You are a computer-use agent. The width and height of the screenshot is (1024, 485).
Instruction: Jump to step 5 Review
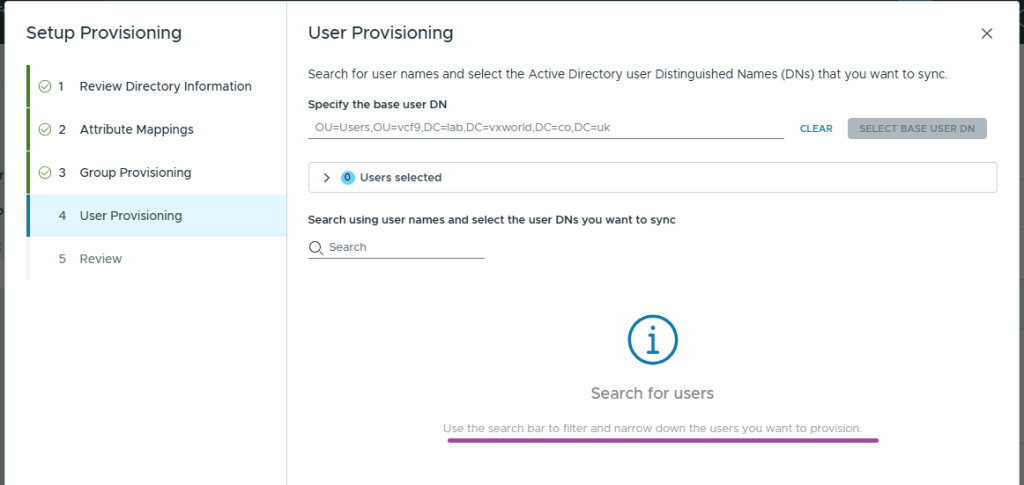pos(100,259)
